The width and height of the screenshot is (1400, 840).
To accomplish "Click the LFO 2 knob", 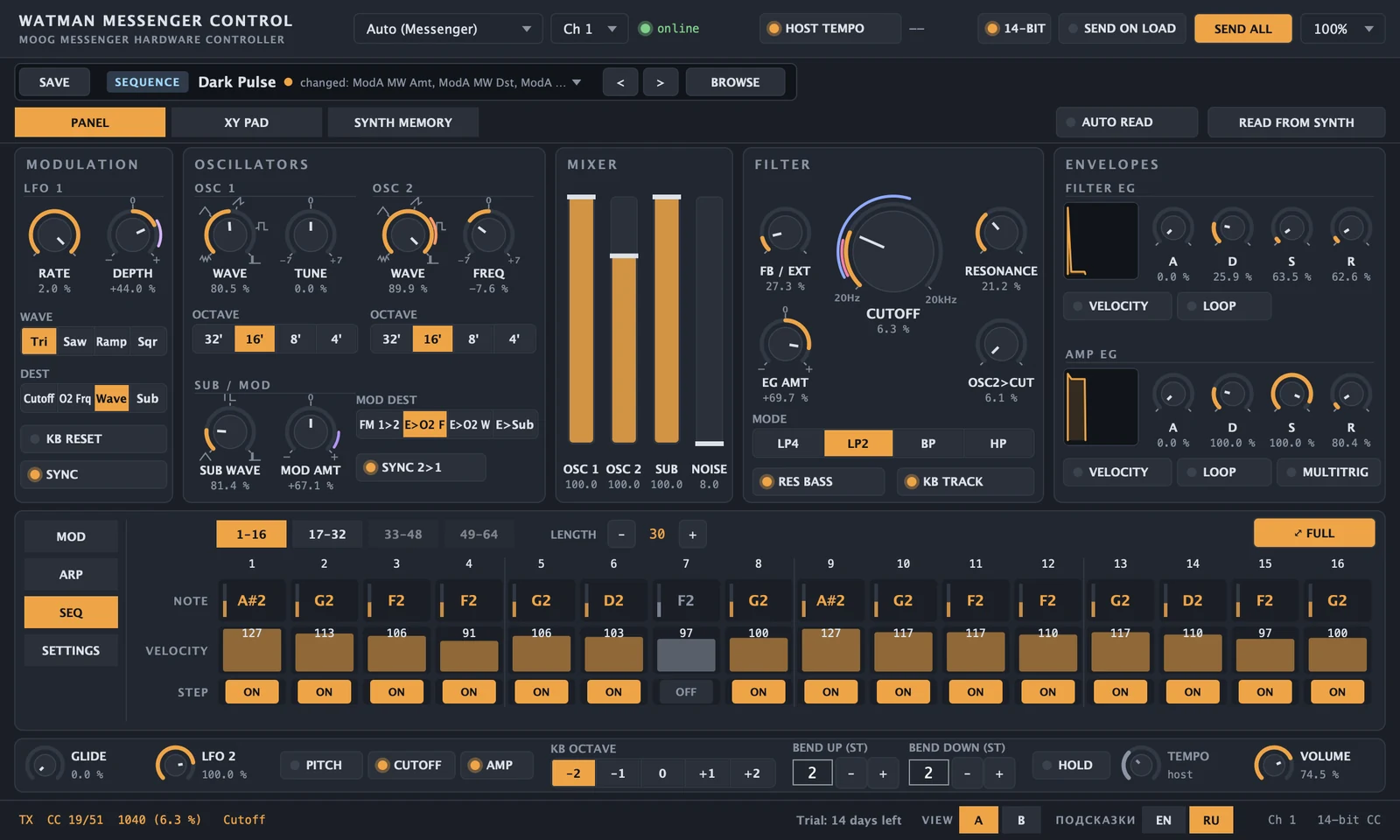I will point(175,765).
